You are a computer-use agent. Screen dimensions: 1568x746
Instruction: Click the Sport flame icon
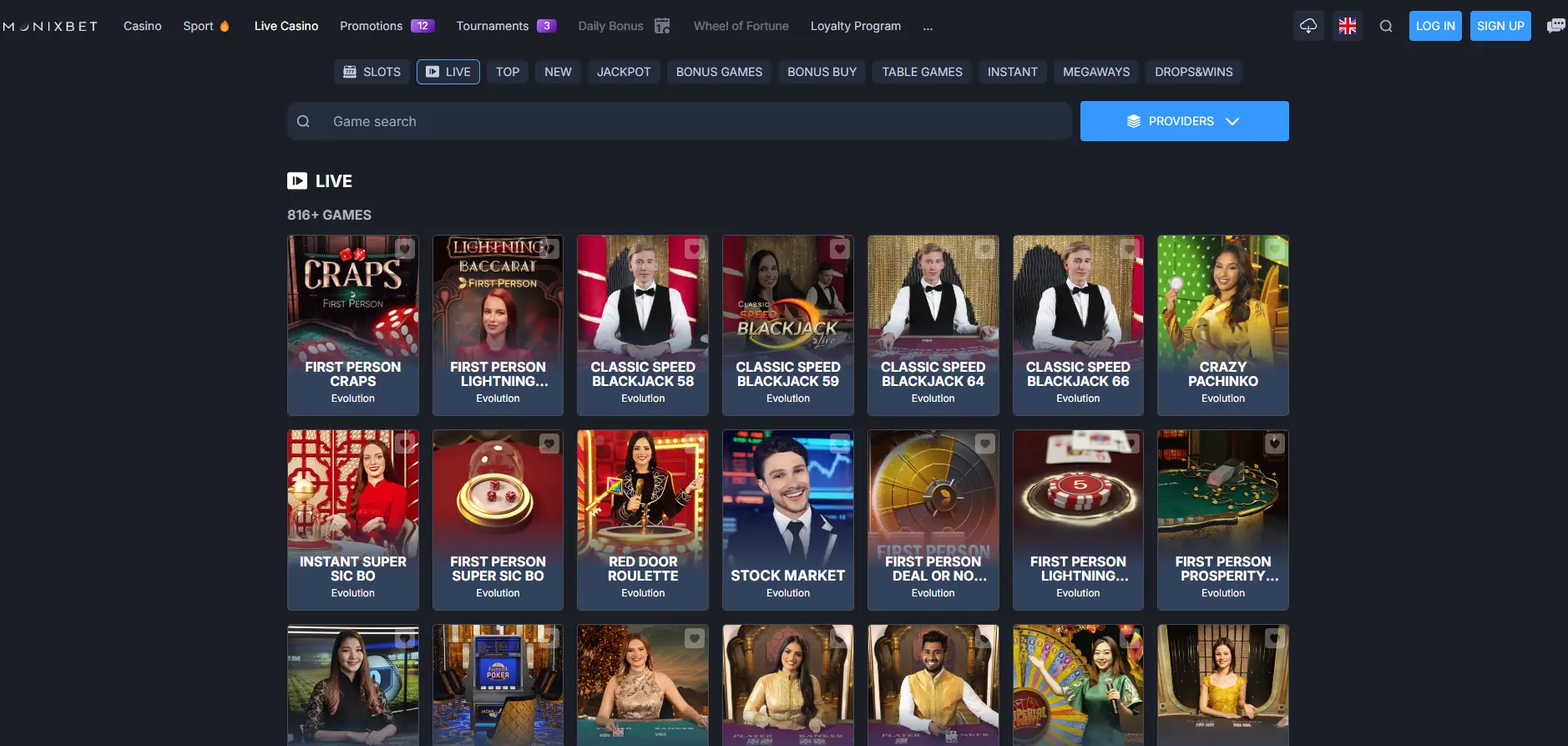coord(225,26)
